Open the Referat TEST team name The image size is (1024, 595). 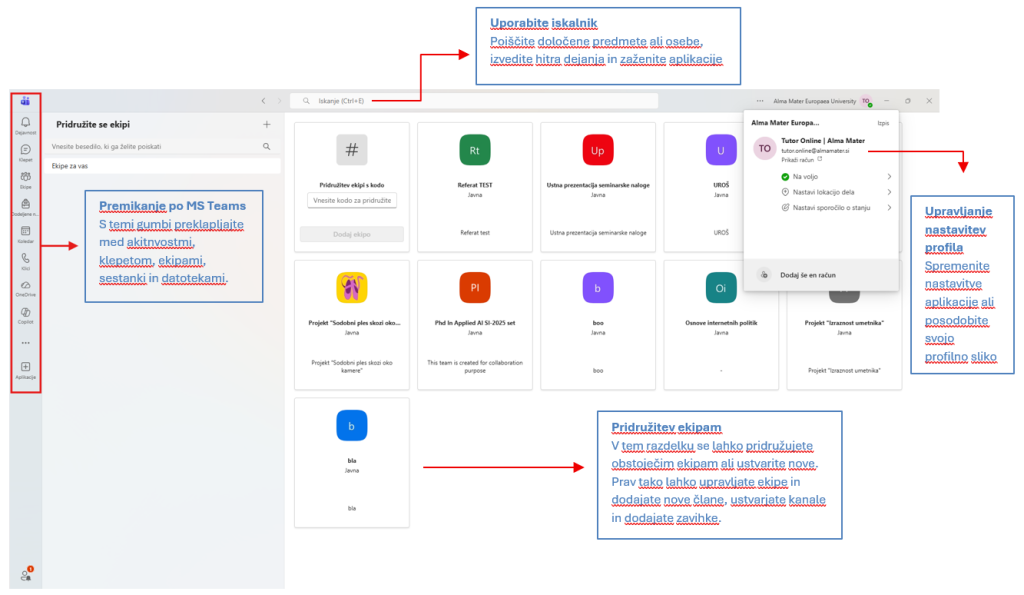point(475,185)
